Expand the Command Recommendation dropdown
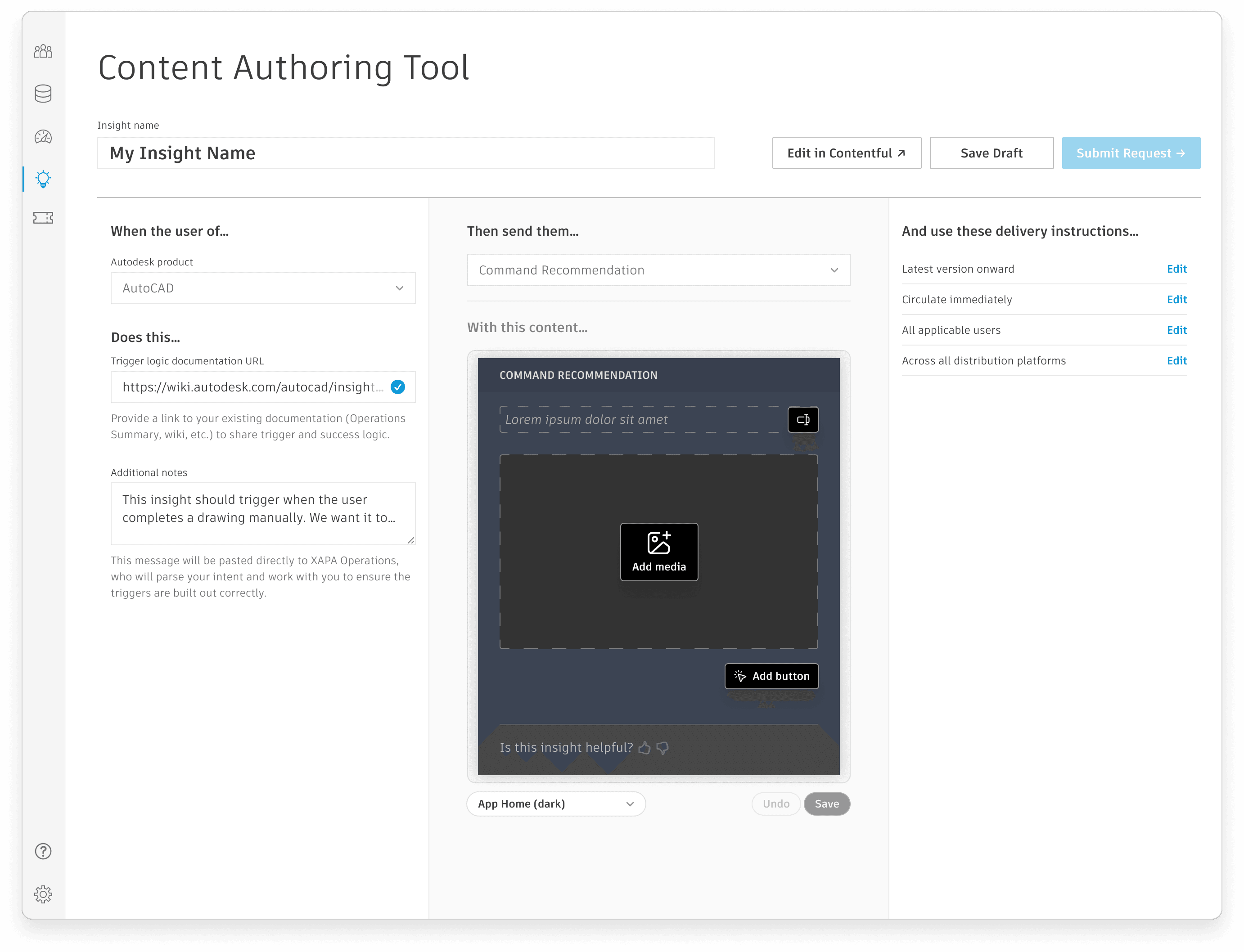This screenshot has width=1244, height=952. click(x=658, y=270)
